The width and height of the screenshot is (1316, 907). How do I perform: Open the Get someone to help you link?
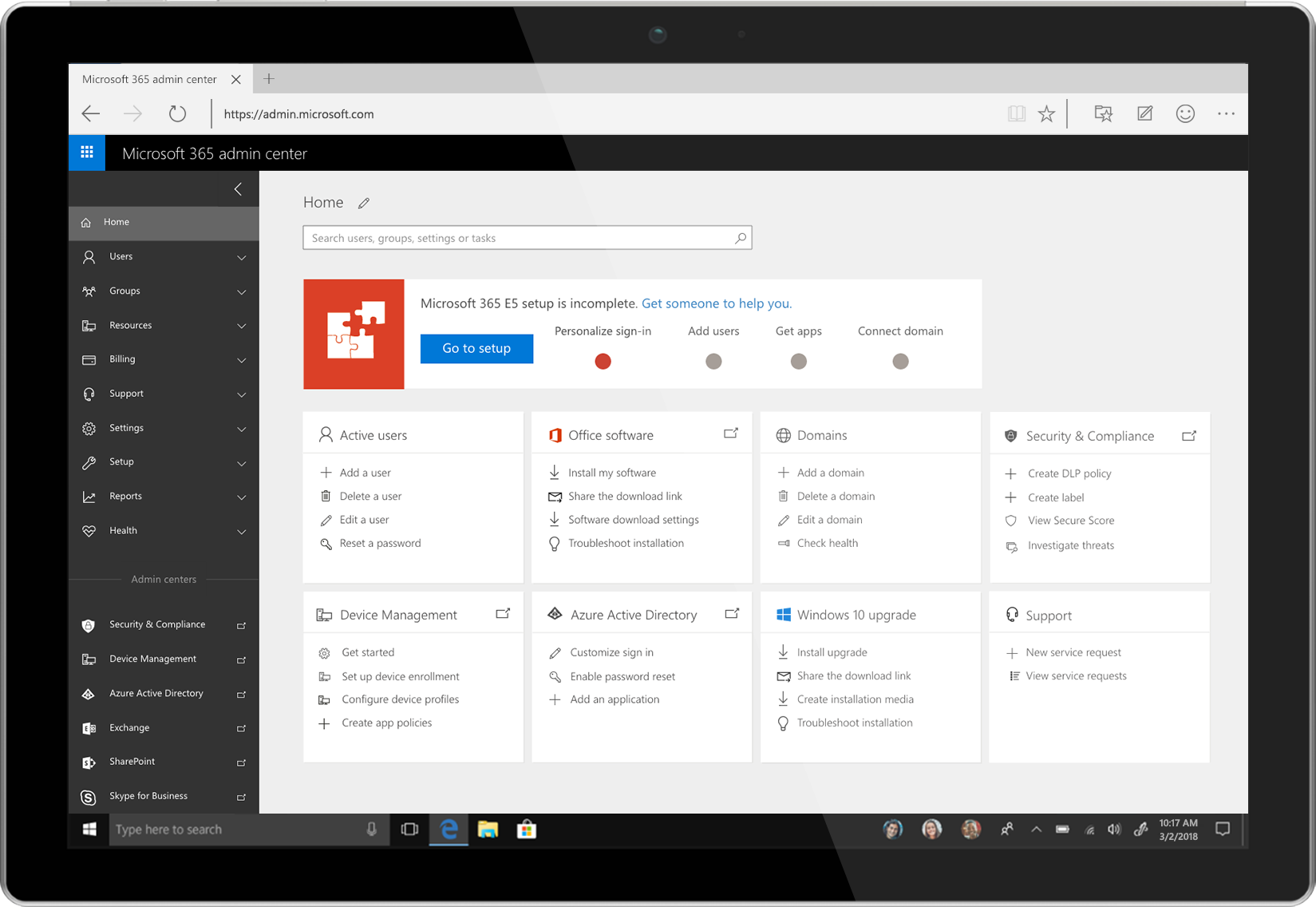[x=715, y=303]
